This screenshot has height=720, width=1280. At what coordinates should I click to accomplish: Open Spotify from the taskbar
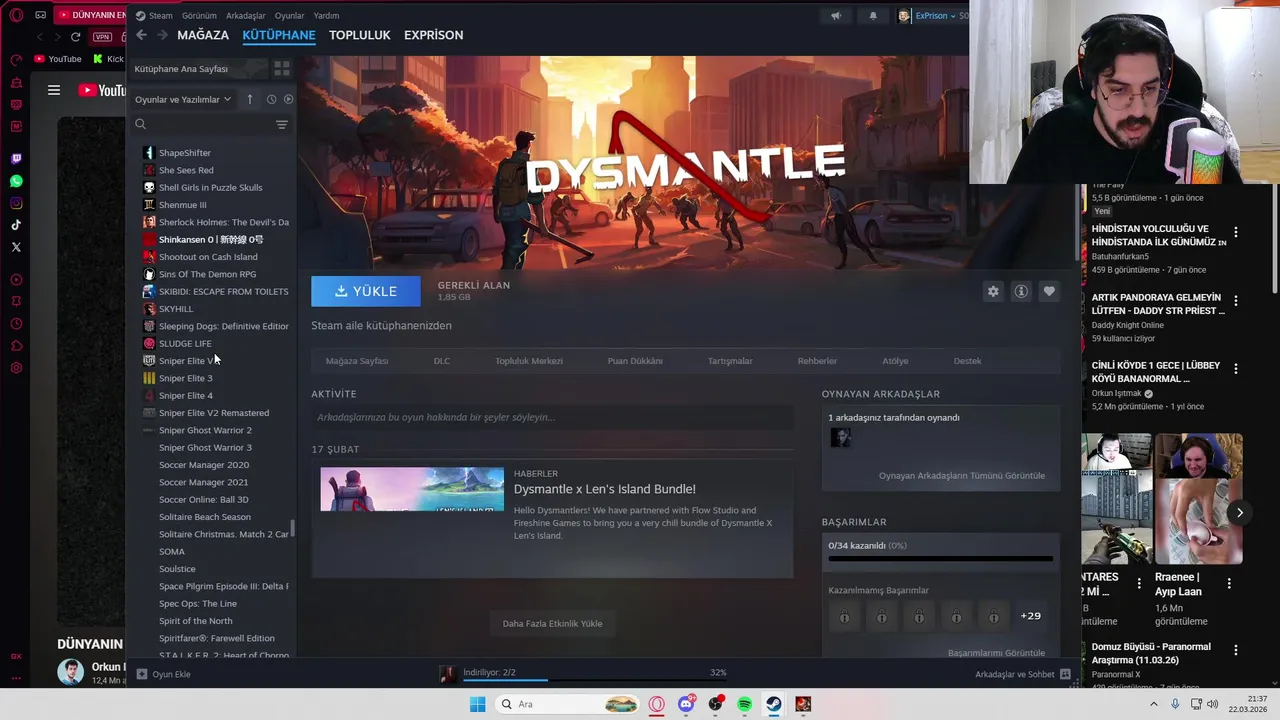pyautogui.click(x=745, y=704)
